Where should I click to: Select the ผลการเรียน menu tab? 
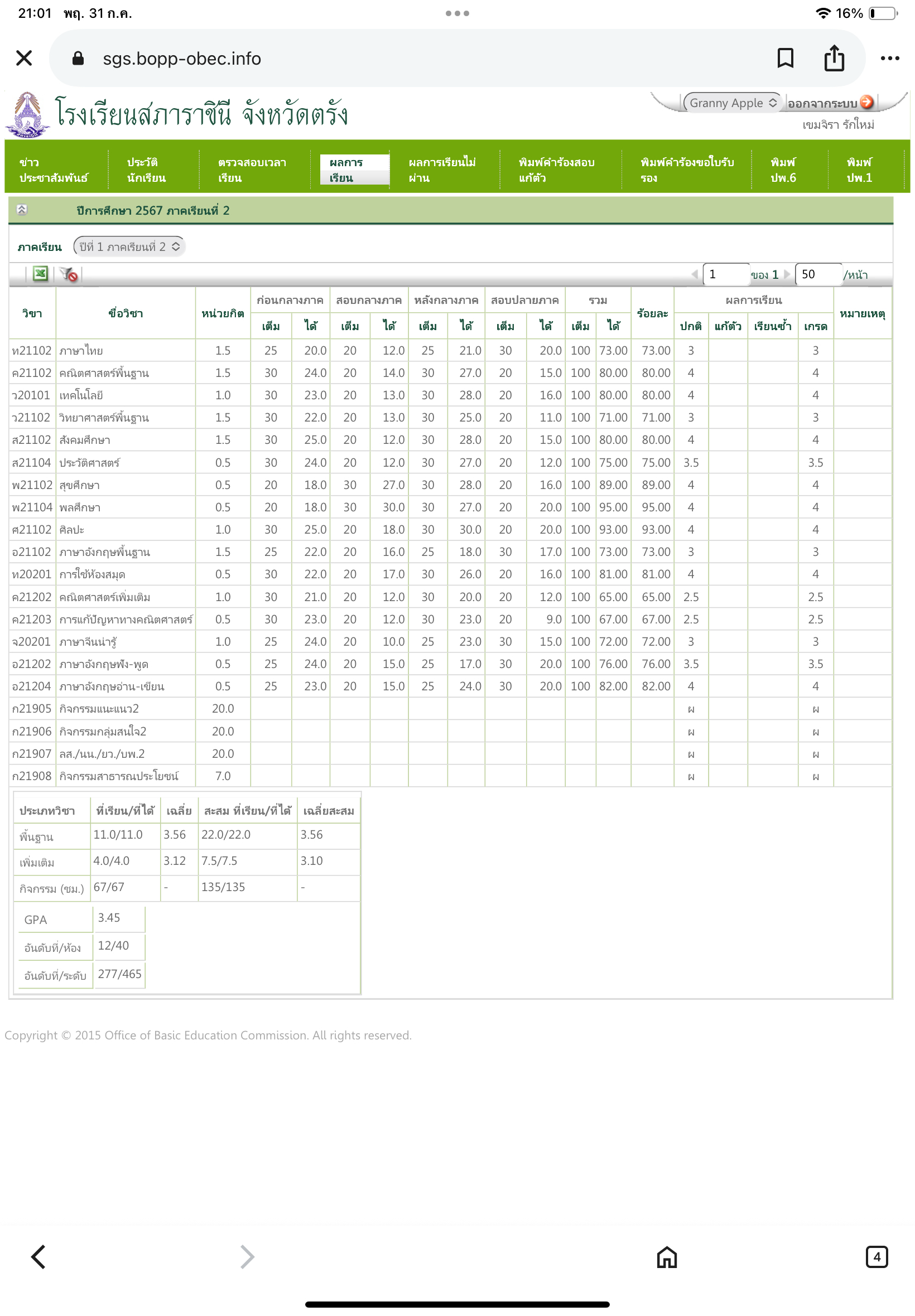pyautogui.click(x=354, y=170)
